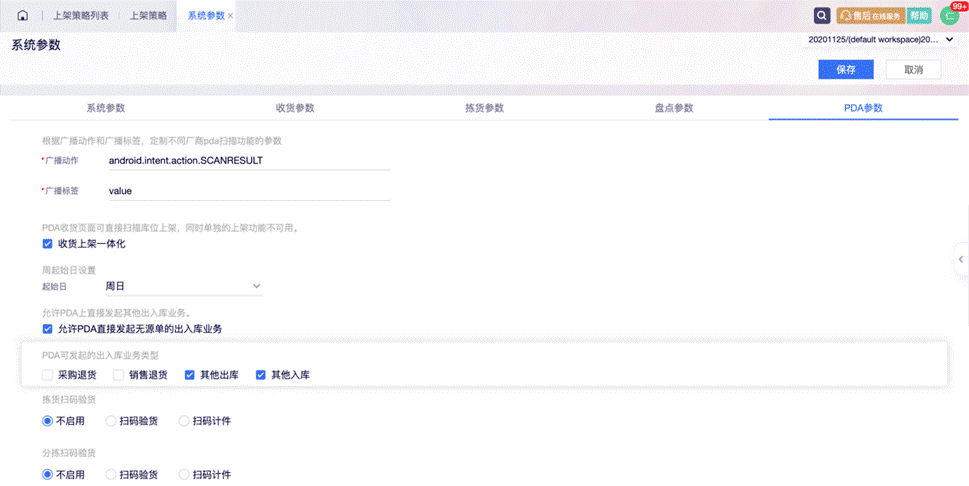Open the 系统参数 settings section tab

[106, 108]
